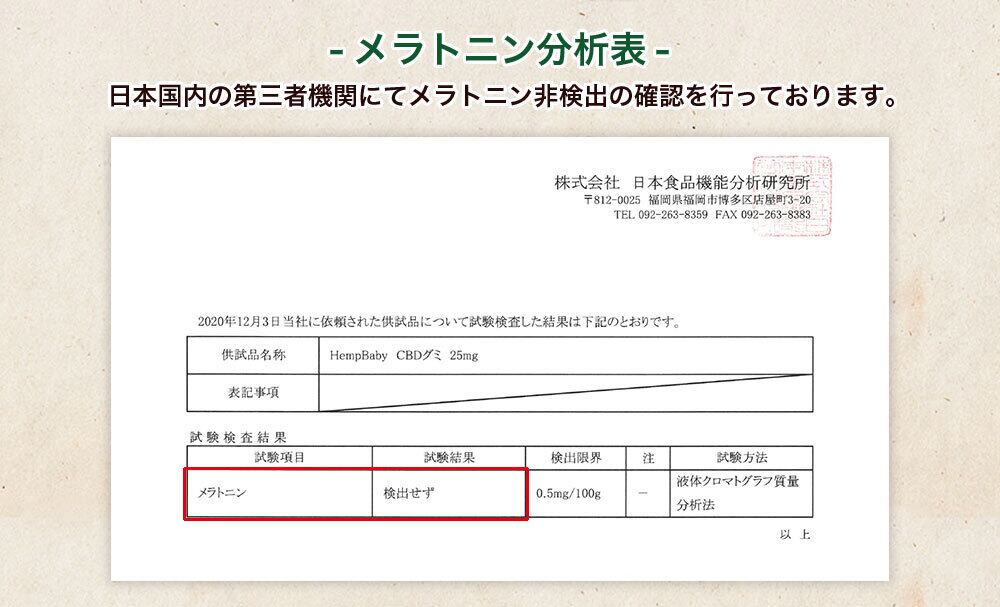Click the 検出せず result cell
Screen dimensions: 1000x607
point(449,494)
